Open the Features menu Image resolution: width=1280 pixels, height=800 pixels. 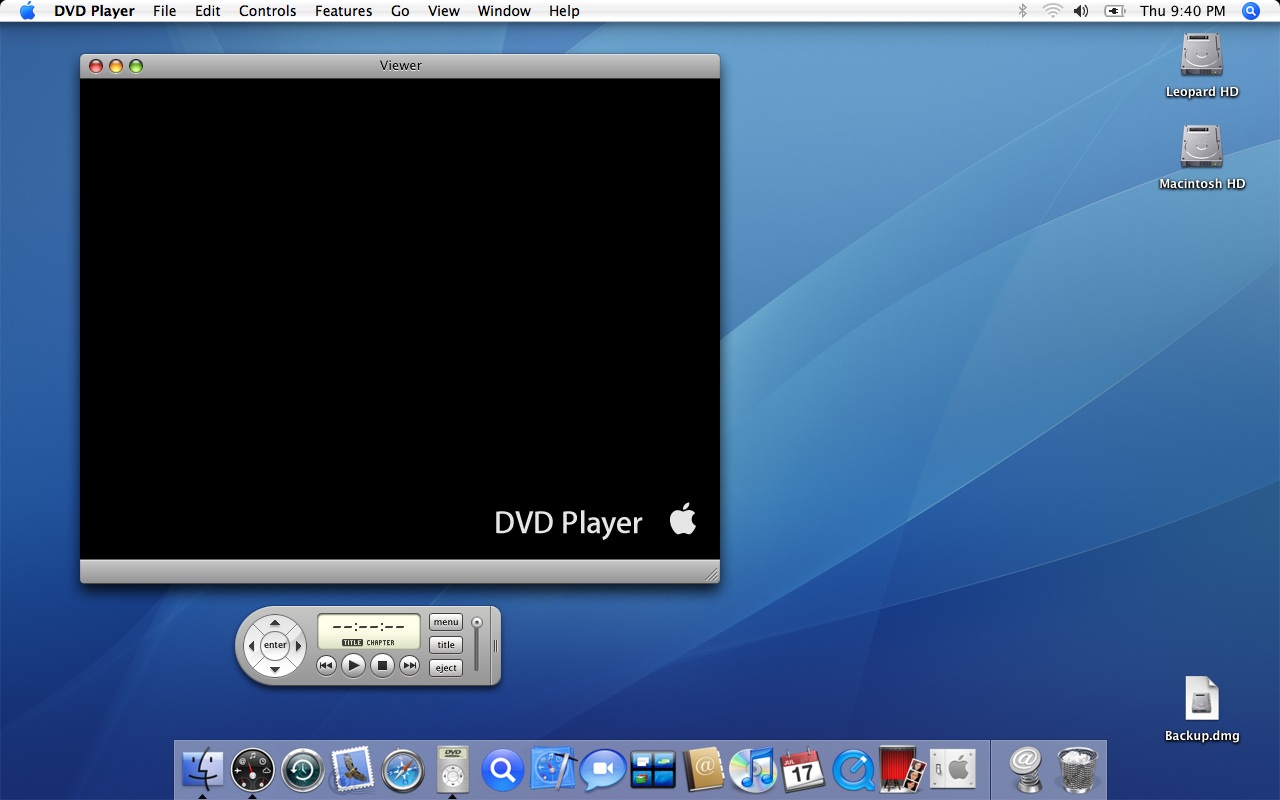(x=343, y=11)
